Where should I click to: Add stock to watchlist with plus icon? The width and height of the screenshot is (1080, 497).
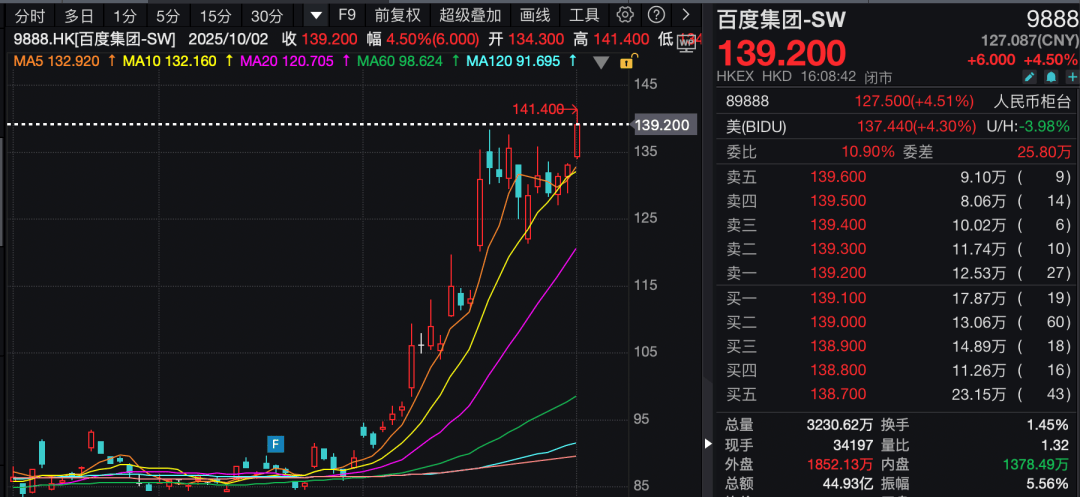coord(1071,76)
